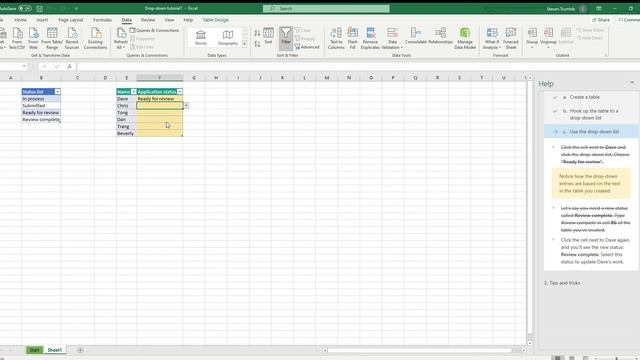Select the Submitted cell in Status list
The height and width of the screenshot is (360, 640).
41,106
